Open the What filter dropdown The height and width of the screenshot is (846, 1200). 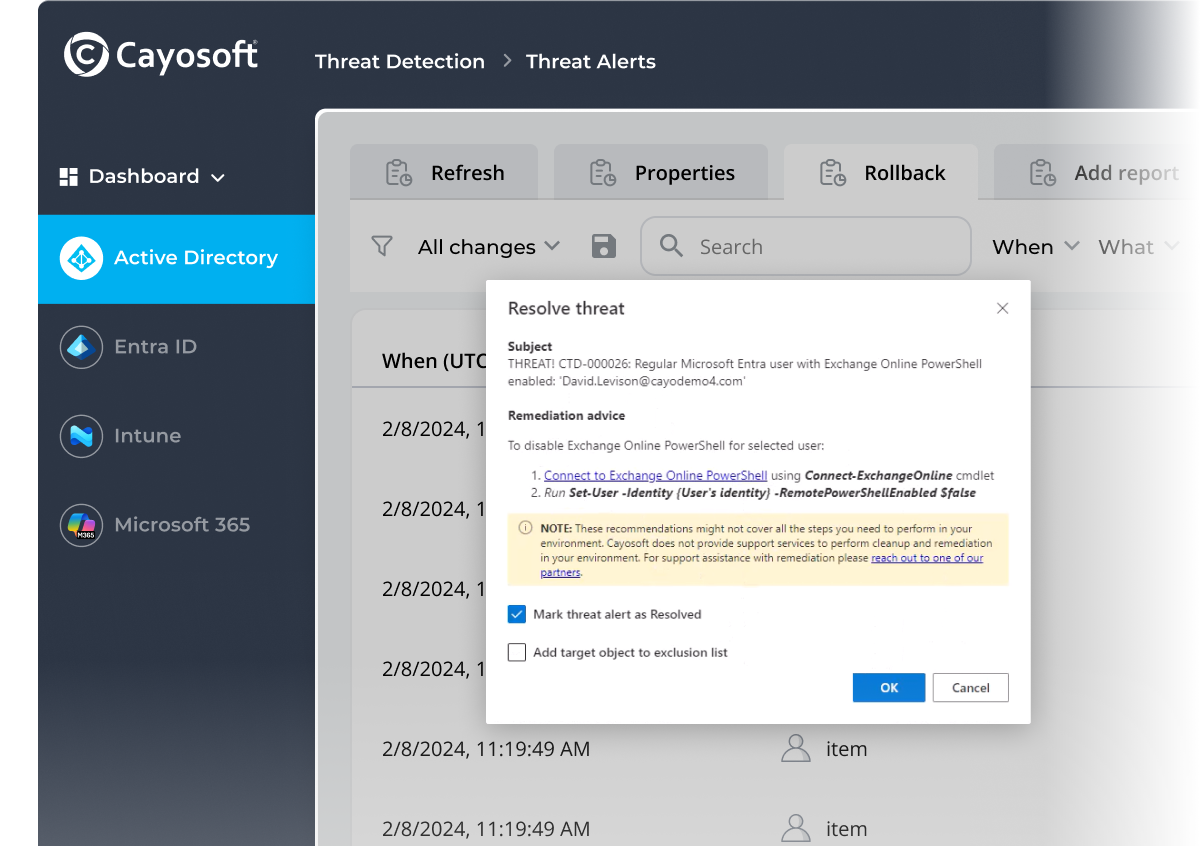click(1139, 247)
